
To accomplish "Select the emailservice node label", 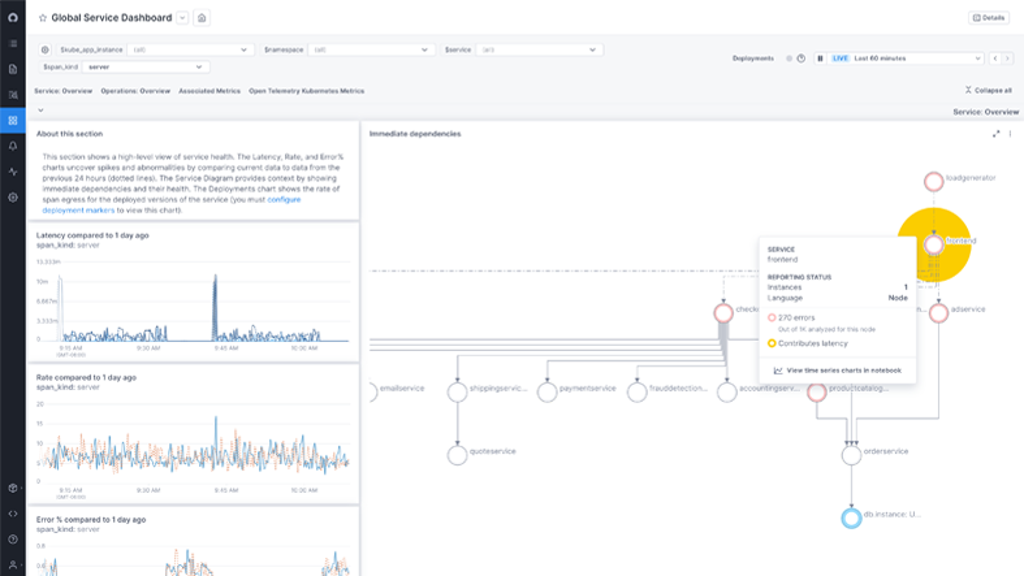I will click(402, 389).
